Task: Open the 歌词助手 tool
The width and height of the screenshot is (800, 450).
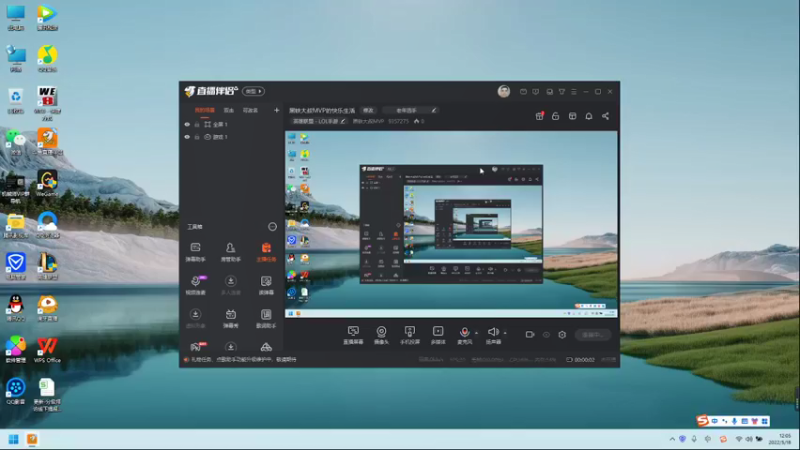Action: click(x=266, y=318)
